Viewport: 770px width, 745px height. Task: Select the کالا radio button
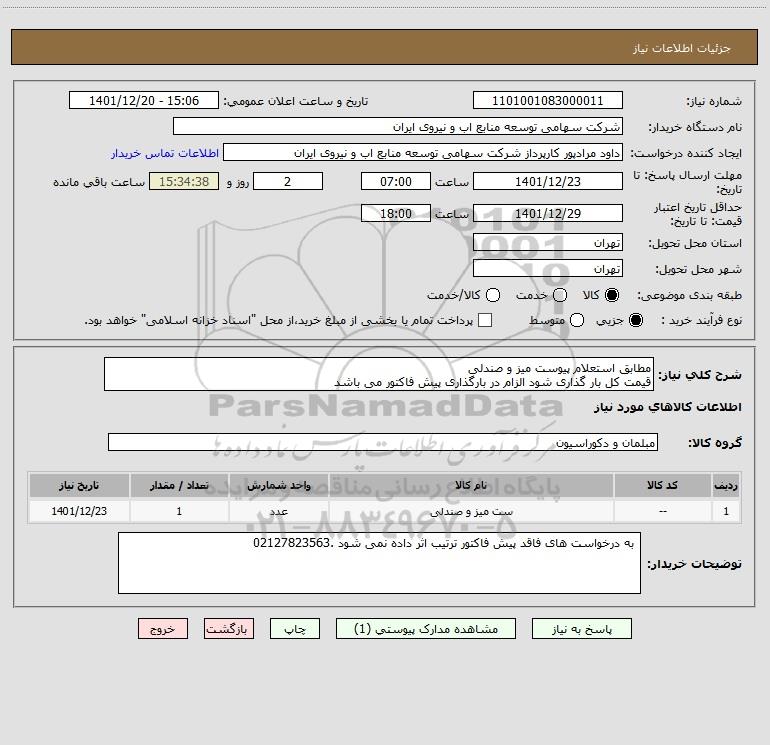(612, 295)
